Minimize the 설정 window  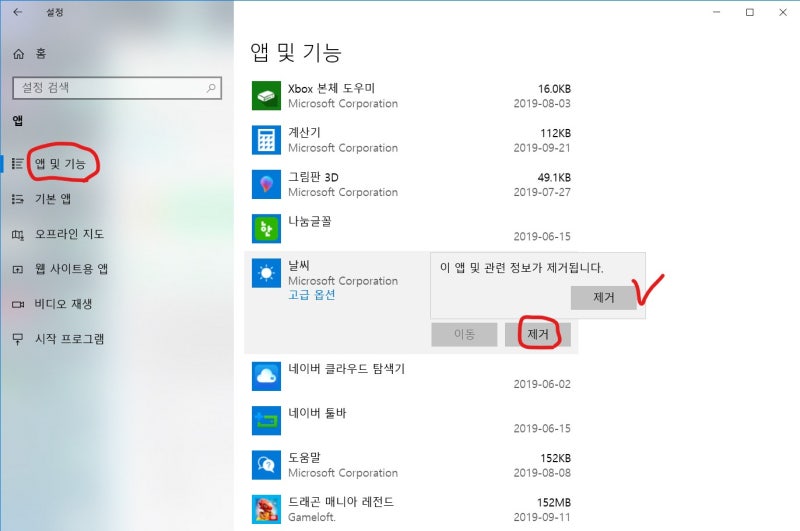tap(717, 12)
